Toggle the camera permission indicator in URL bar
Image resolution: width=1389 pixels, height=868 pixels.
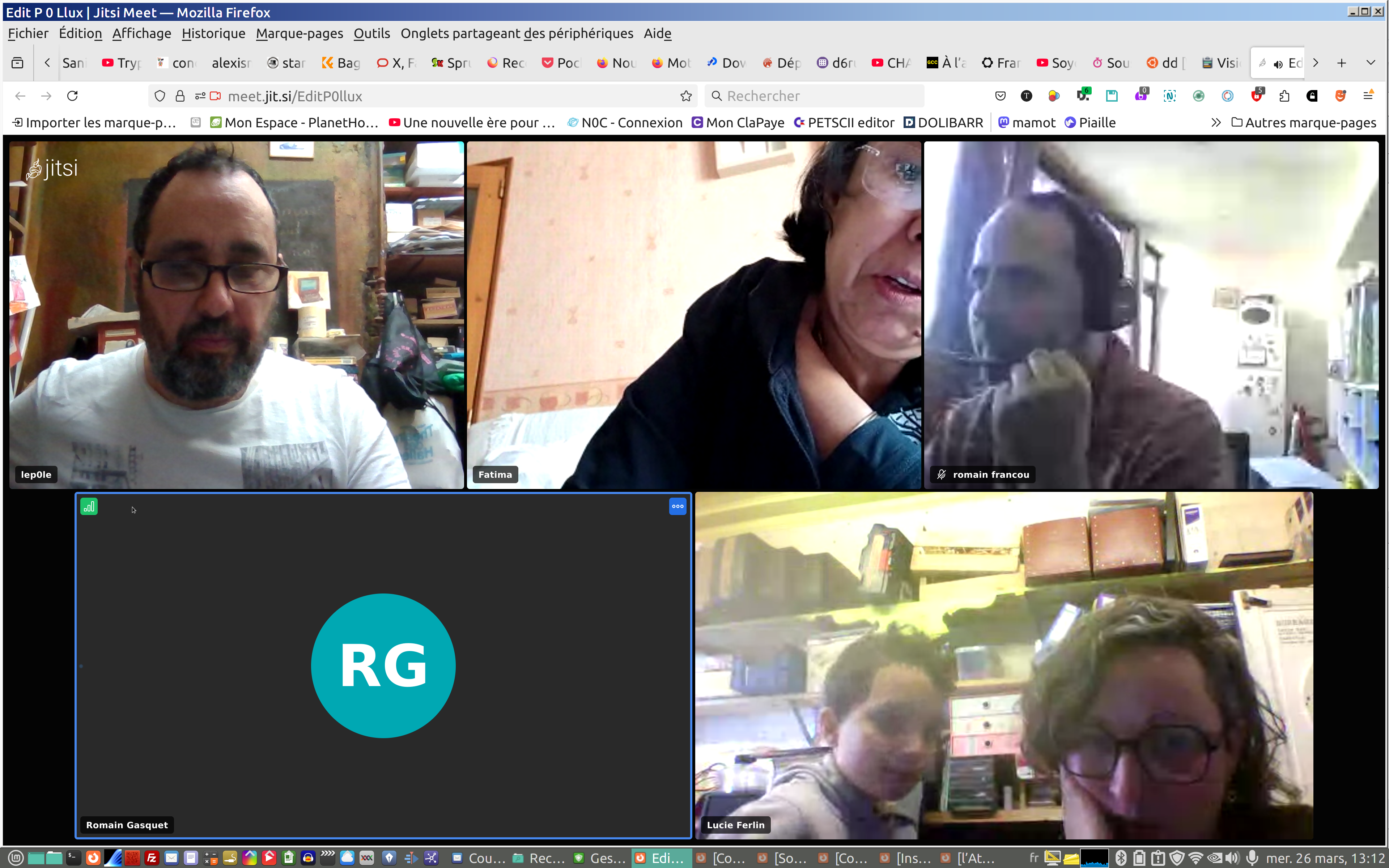click(x=215, y=96)
